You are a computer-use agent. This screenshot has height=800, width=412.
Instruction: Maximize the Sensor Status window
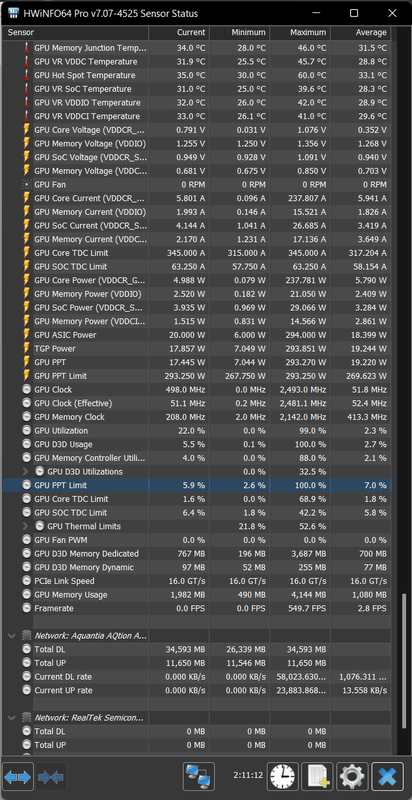pyautogui.click(x=354, y=13)
